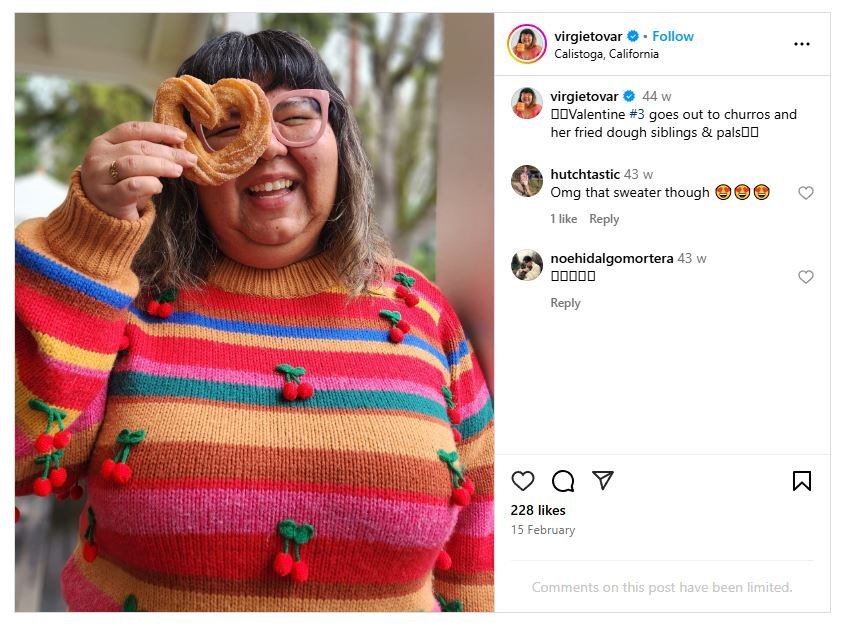Save the post with the bookmark icon
843x625 pixels.
pyautogui.click(x=801, y=481)
